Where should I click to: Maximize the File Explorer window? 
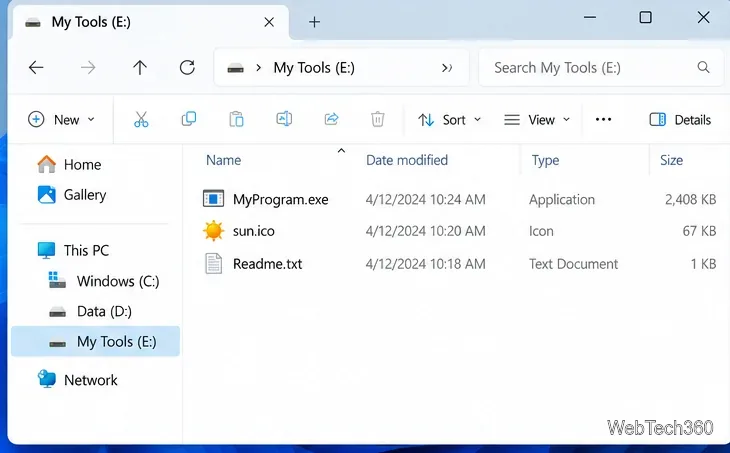645,18
